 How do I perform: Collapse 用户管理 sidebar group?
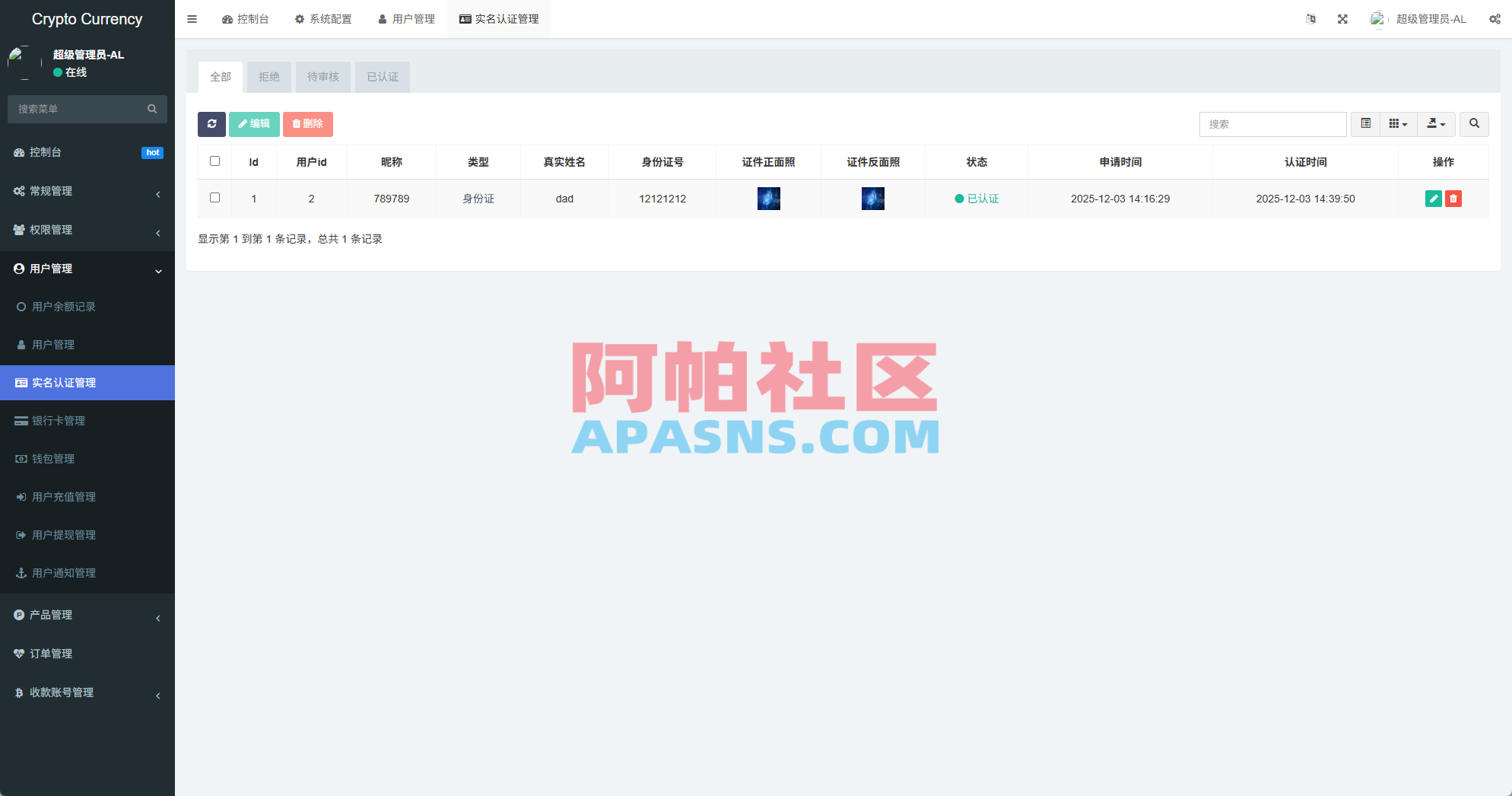(87, 269)
